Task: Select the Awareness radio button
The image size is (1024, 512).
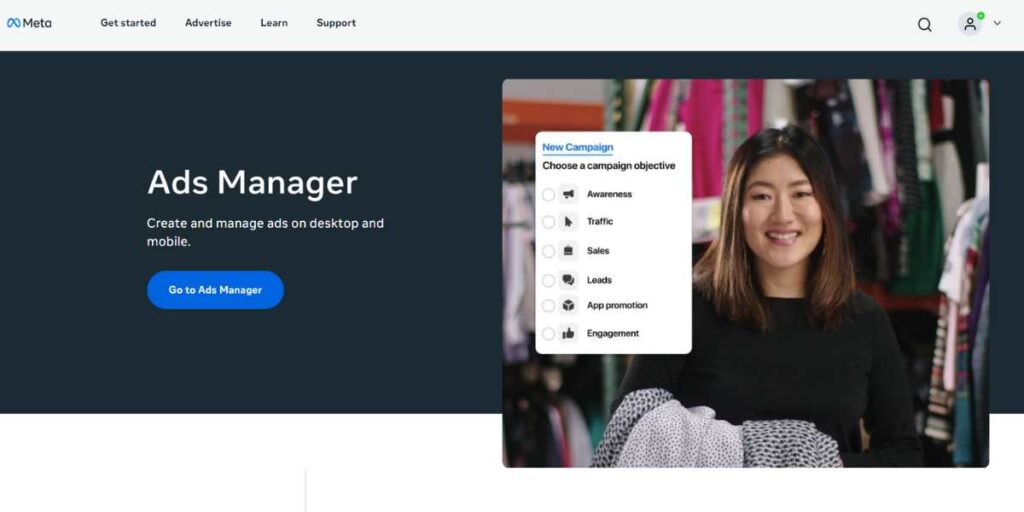Action: coord(549,195)
